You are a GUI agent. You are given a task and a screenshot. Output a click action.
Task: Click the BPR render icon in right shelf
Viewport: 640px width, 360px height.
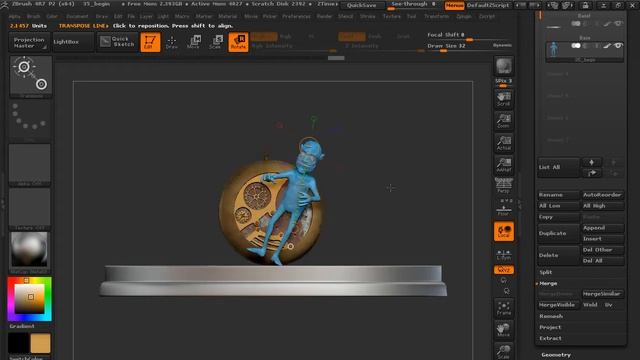504,66
